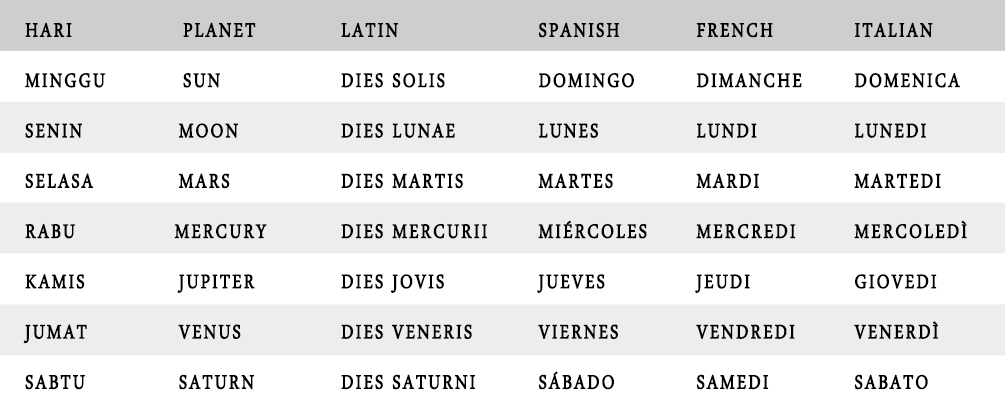Image resolution: width=1005 pixels, height=409 pixels.
Task: Click the JUPITER cell
Action: point(217,282)
